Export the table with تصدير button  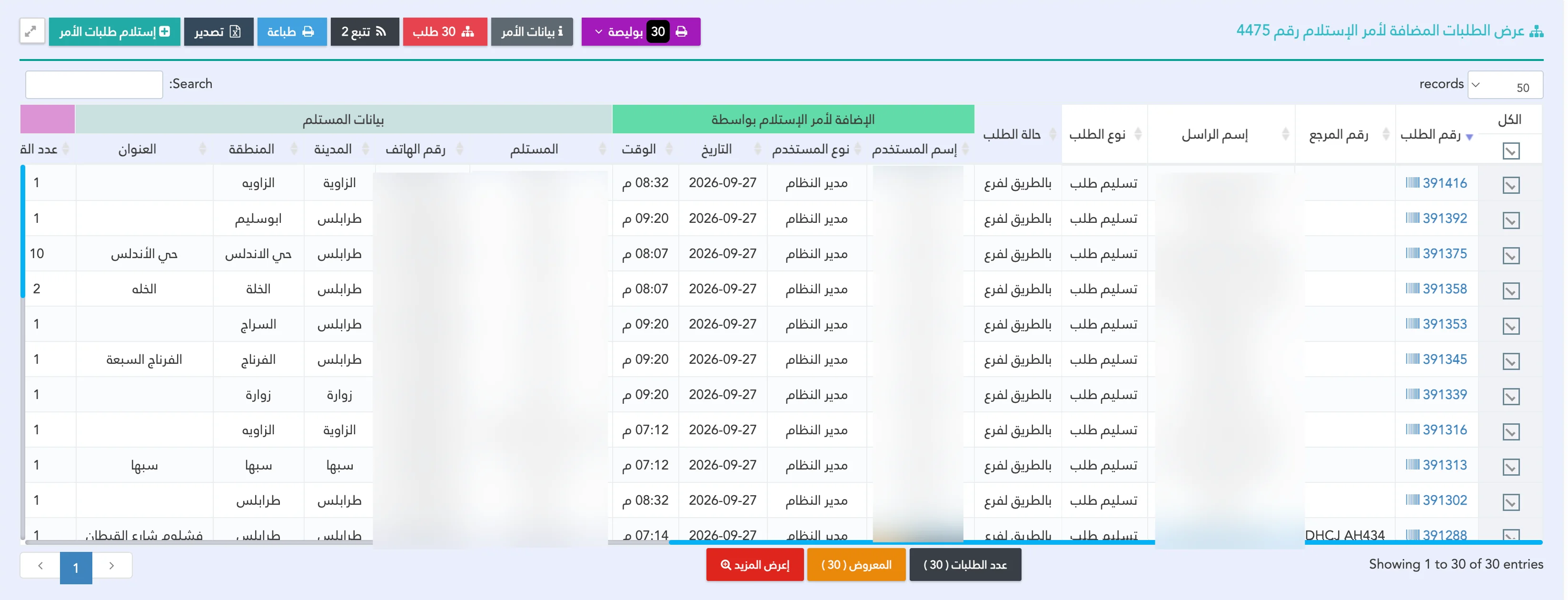pos(218,31)
